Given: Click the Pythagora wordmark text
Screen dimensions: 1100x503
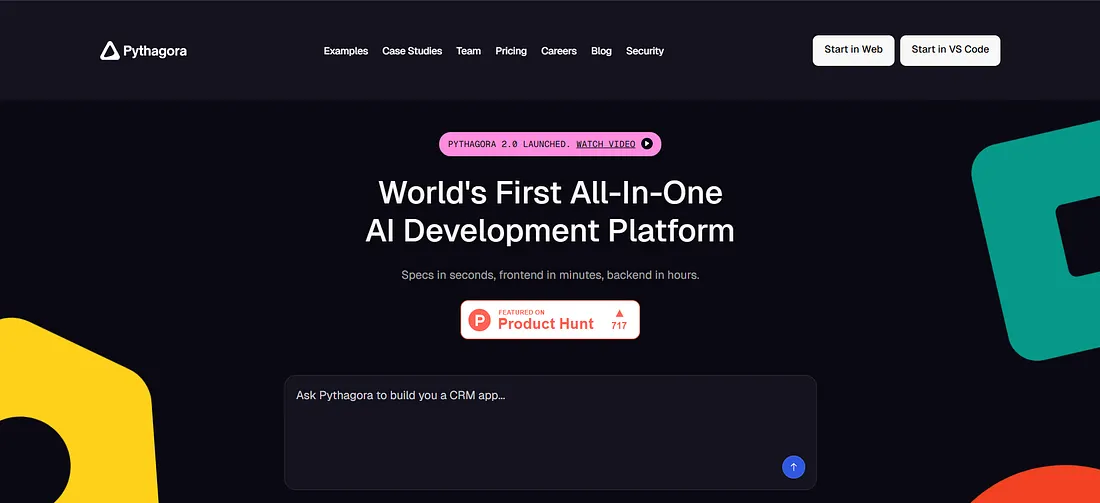Looking at the screenshot, I should click(155, 51).
